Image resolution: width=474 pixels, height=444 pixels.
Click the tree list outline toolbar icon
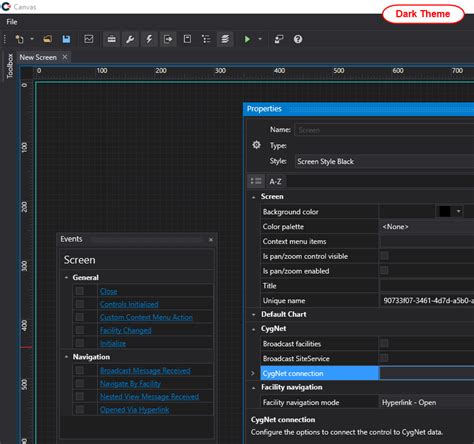click(206, 39)
